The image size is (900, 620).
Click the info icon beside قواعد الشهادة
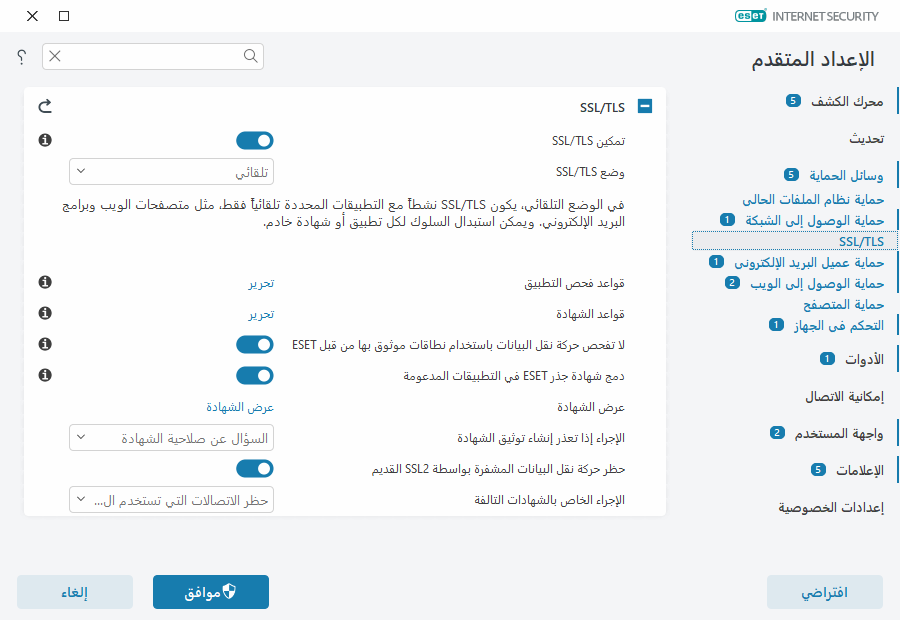coord(44,313)
